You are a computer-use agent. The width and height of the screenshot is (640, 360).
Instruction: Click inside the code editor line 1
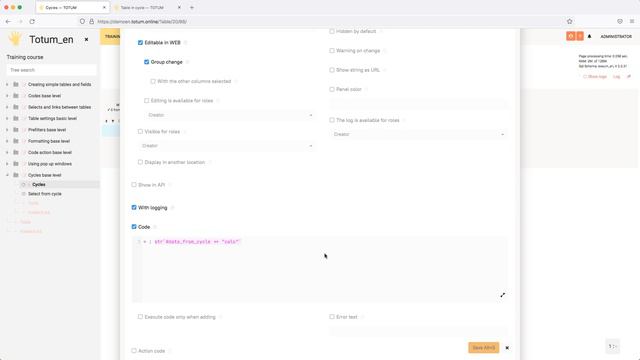[x=197, y=242]
